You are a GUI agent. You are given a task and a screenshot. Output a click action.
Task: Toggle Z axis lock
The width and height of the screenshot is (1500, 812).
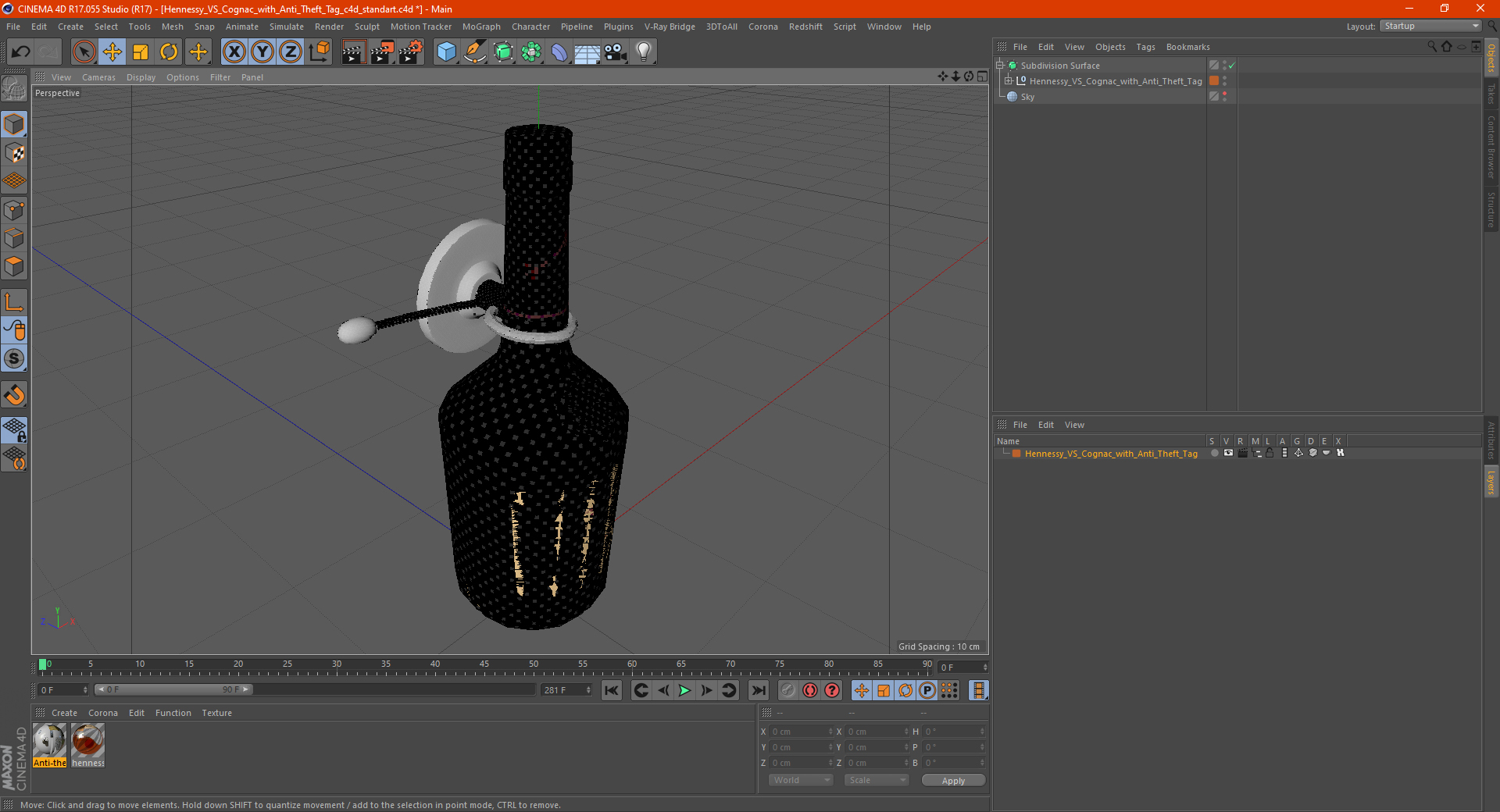(x=290, y=52)
